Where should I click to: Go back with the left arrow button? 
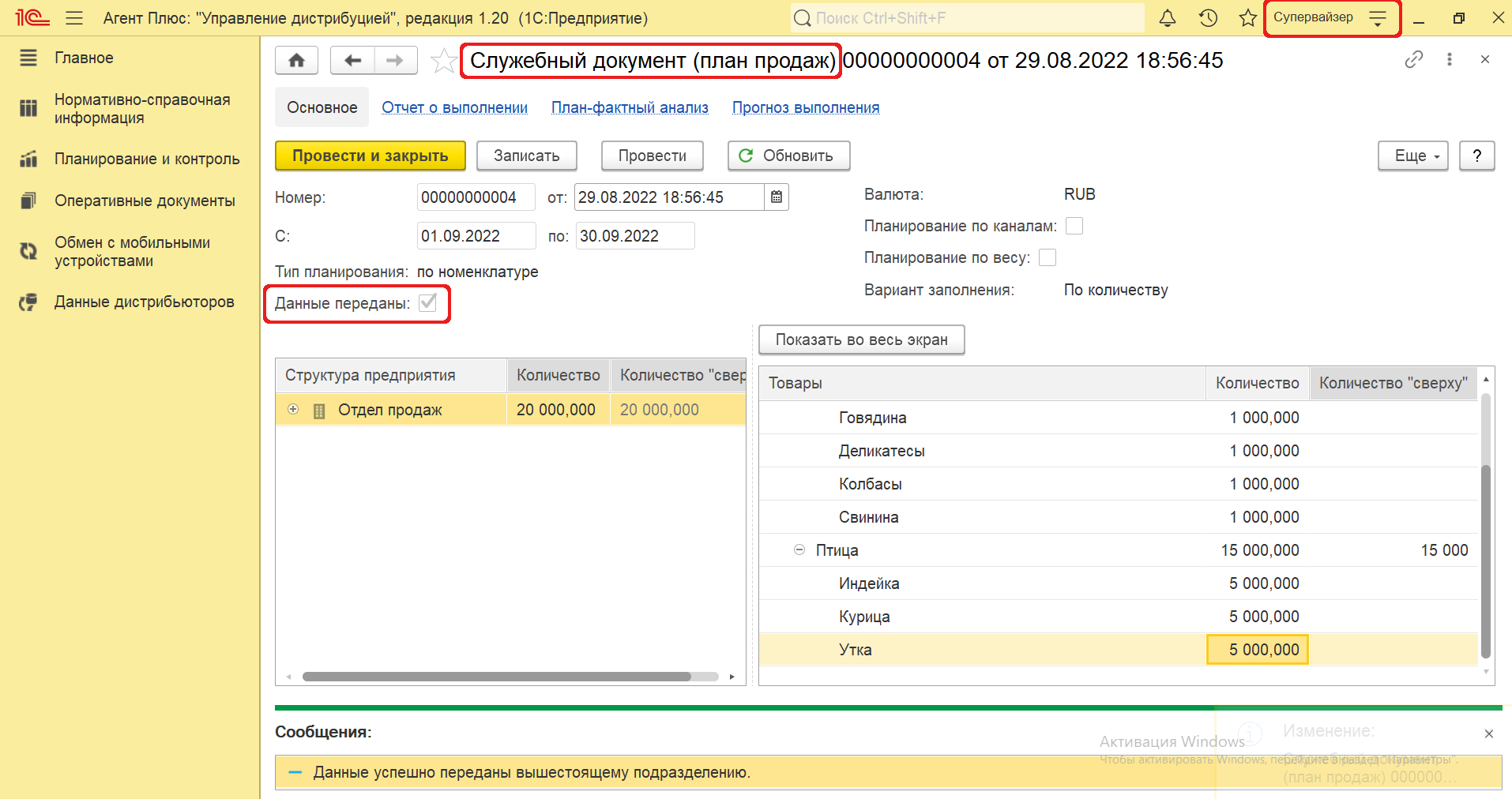(x=352, y=61)
